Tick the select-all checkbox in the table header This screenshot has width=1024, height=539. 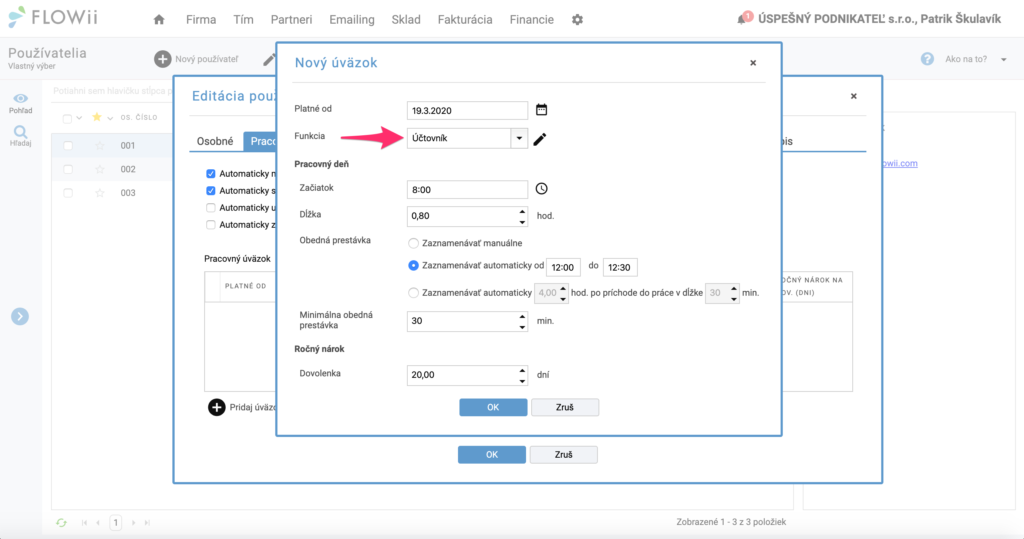pos(67,118)
